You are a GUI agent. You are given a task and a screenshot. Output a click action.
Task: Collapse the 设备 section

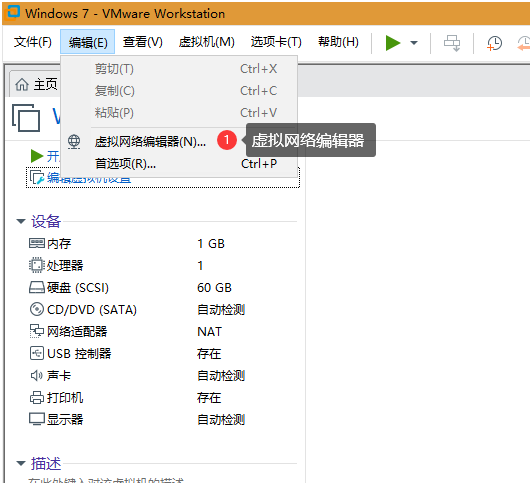(21, 222)
